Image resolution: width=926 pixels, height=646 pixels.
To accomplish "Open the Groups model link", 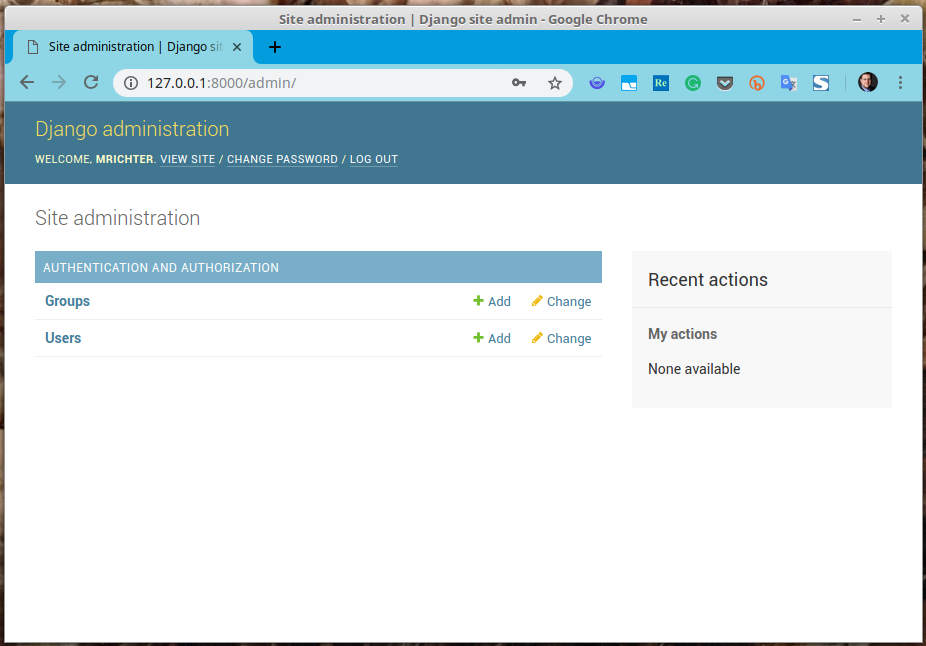I will click(67, 301).
